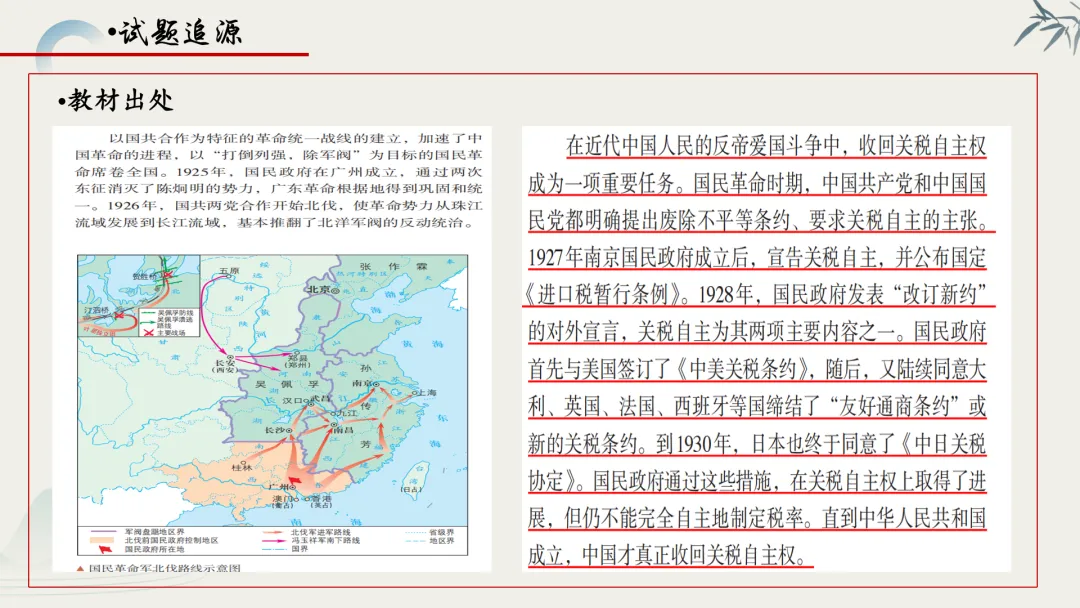This screenshot has width=1080, height=608.
Task: Click the slide title "试题追源"
Action: (x=180, y=32)
